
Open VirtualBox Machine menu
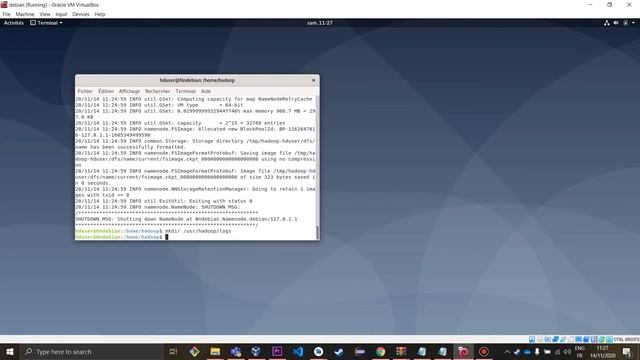point(25,14)
